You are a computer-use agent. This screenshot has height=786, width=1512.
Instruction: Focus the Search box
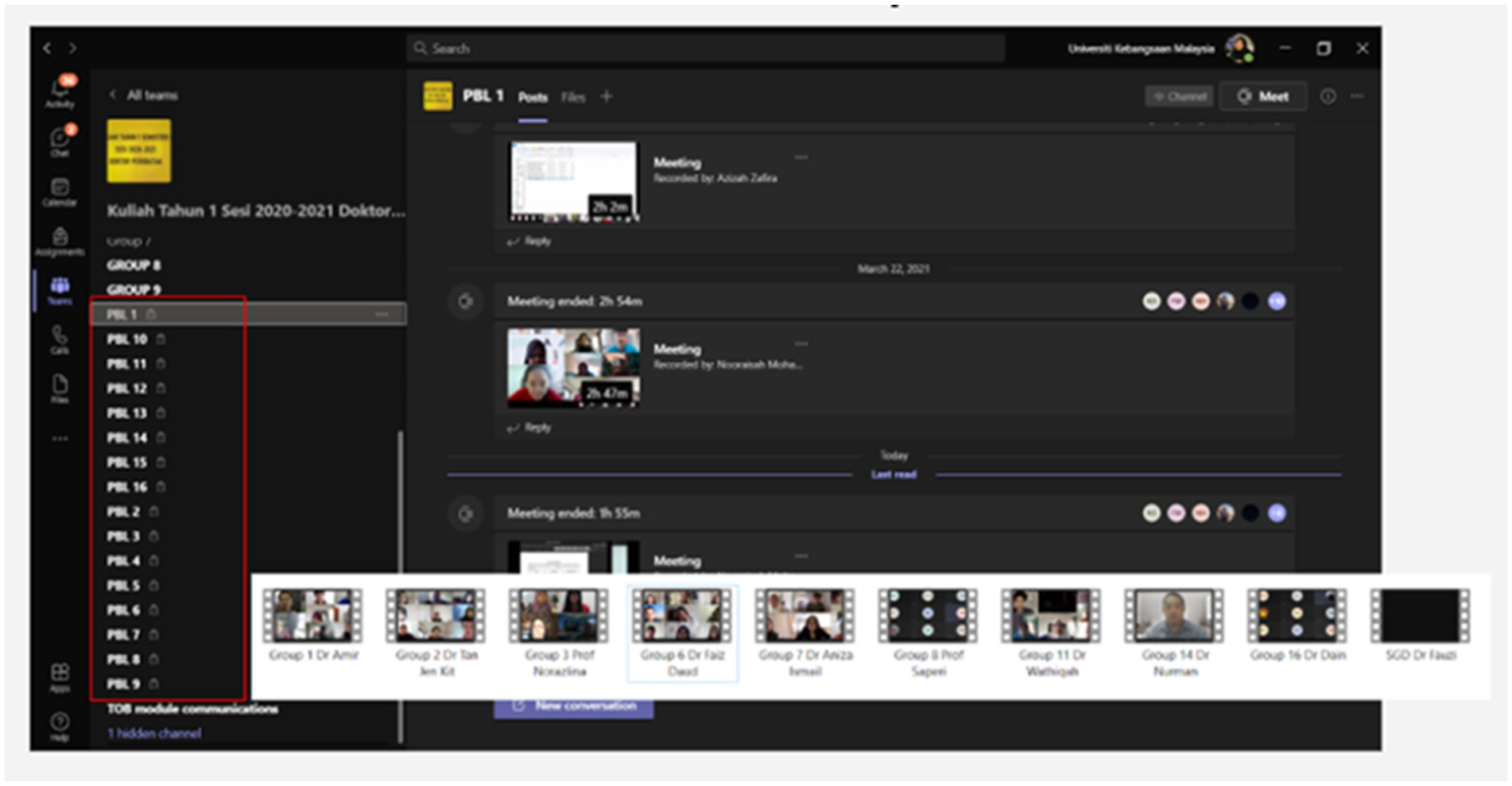pos(706,48)
